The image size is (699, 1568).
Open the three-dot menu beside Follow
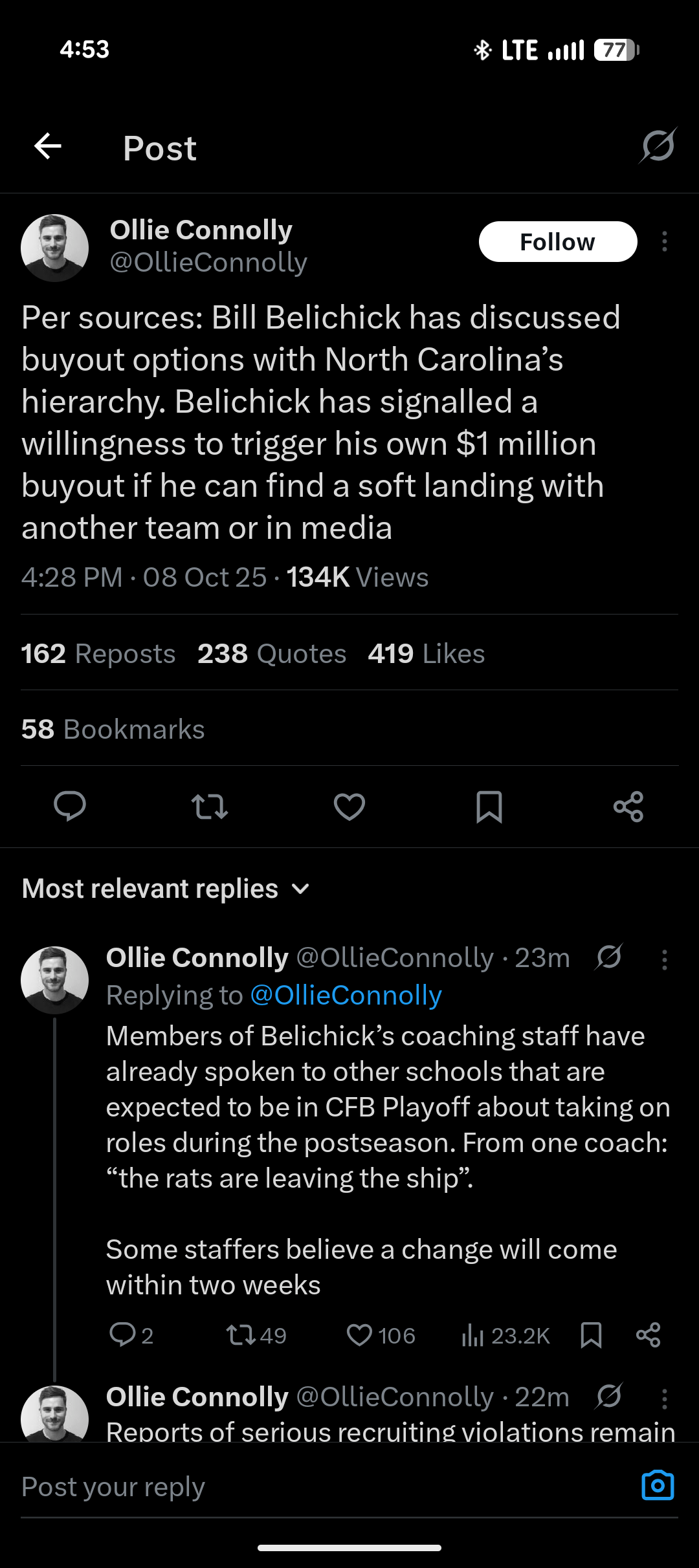coord(665,242)
